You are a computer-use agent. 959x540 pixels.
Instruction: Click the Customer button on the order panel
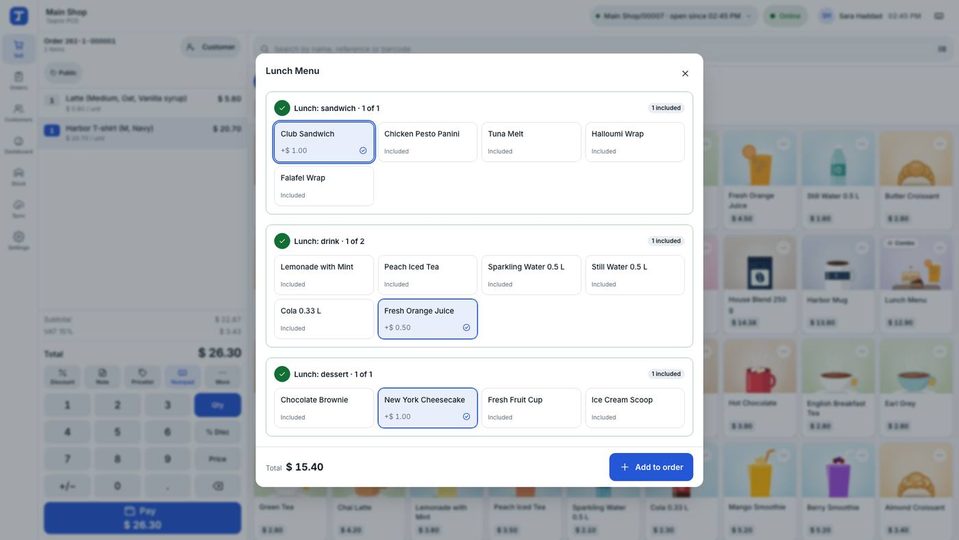pos(211,47)
